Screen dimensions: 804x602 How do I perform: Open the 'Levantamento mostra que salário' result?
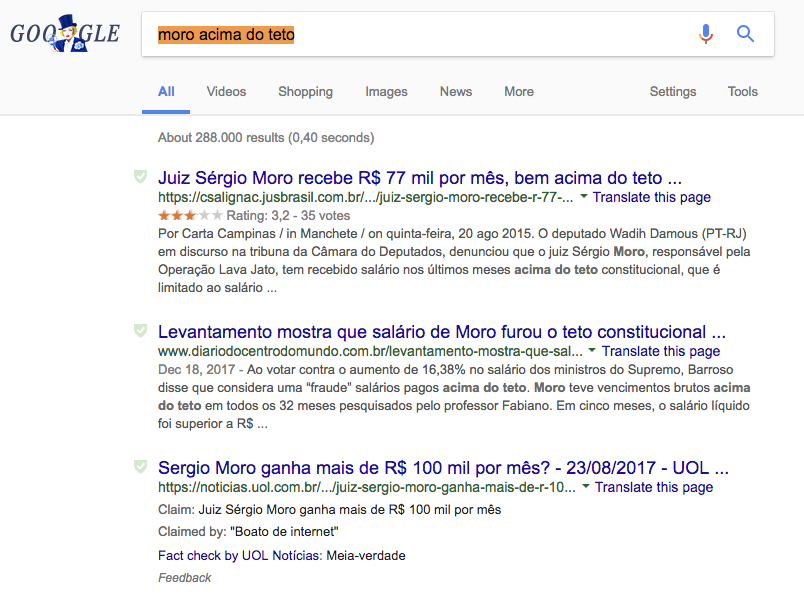(x=441, y=332)
